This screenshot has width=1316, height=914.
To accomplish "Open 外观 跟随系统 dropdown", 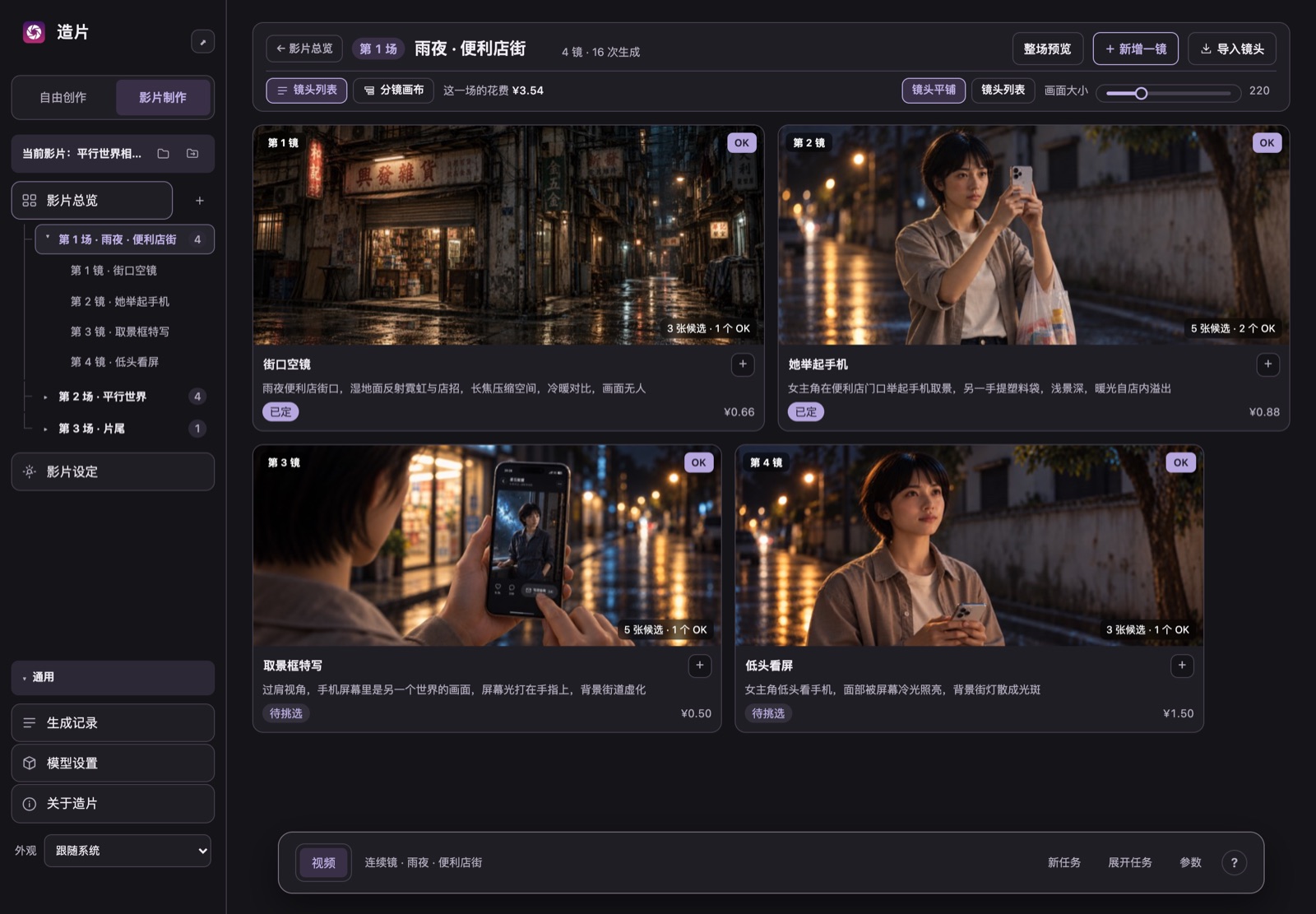I will pyautogui.click(x=127, y=851).
